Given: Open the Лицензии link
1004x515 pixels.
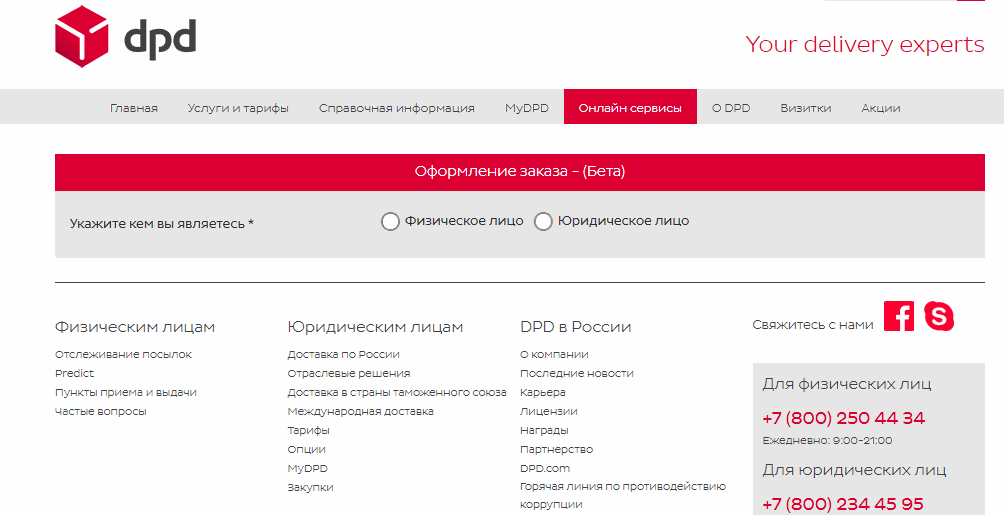Looking at the screenshot, I should point(549,411).
